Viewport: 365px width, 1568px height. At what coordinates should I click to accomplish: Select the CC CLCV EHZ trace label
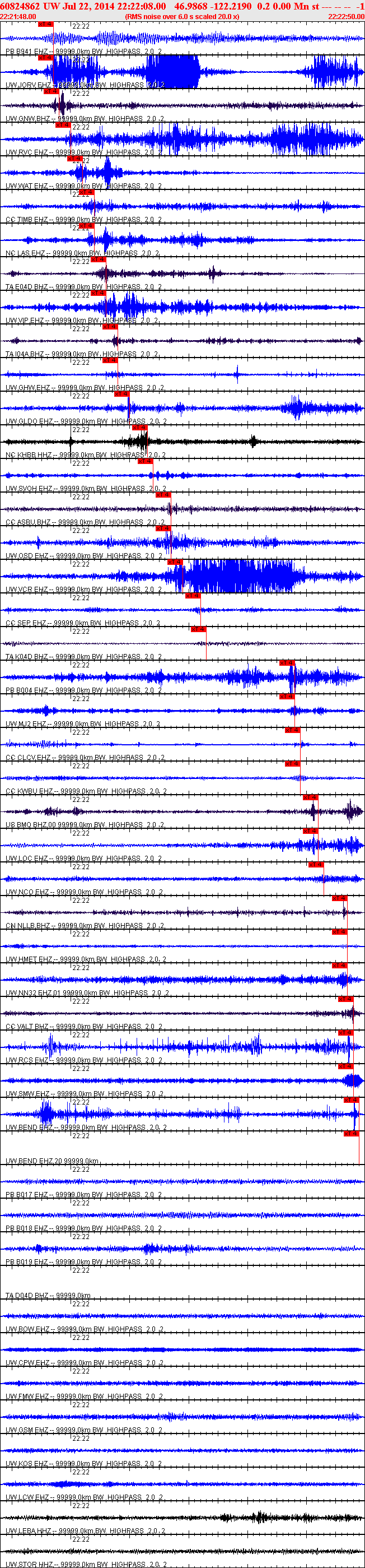point(85,758)
